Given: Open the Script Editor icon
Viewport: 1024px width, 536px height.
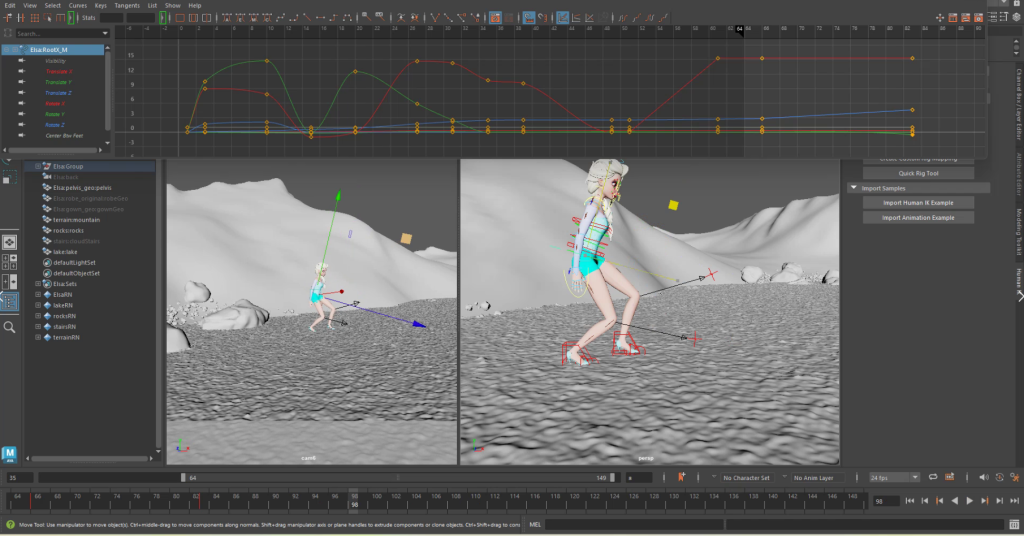Looking at the screenshot, I should [x=1014, y=524].
